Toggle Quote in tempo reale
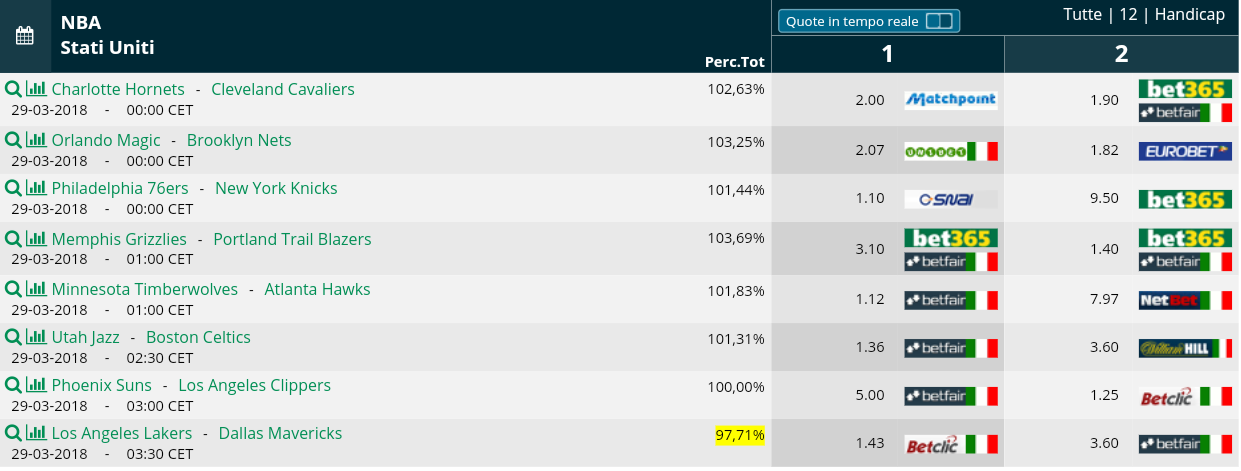Screen dimensions: 1241x471 pyautogui.click(x=869, y=21)
